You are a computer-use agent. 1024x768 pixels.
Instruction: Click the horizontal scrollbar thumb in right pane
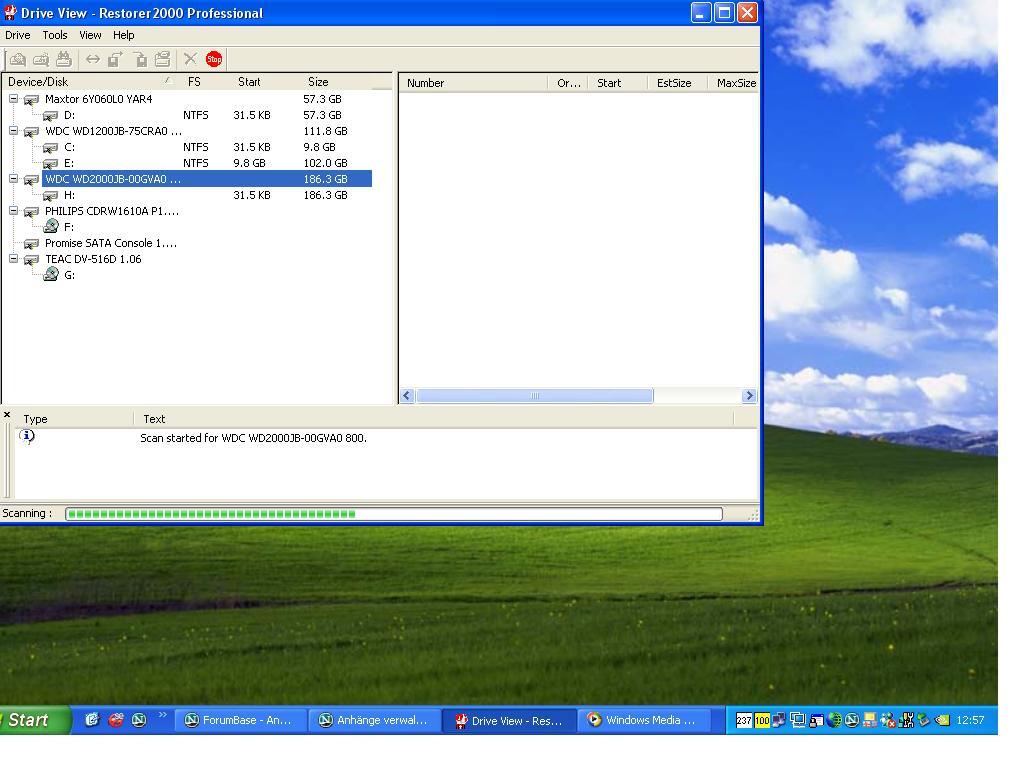(x=534, y=396)
